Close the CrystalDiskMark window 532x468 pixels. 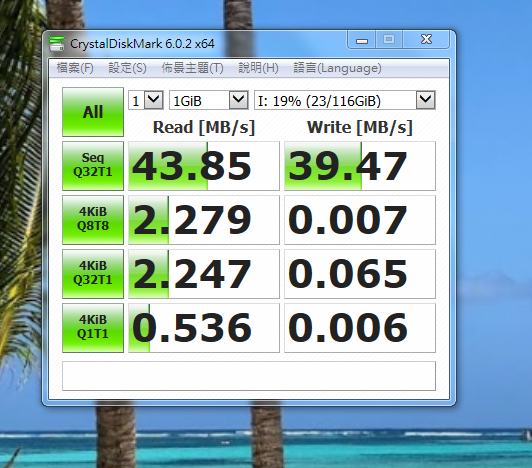coord(426,40)
